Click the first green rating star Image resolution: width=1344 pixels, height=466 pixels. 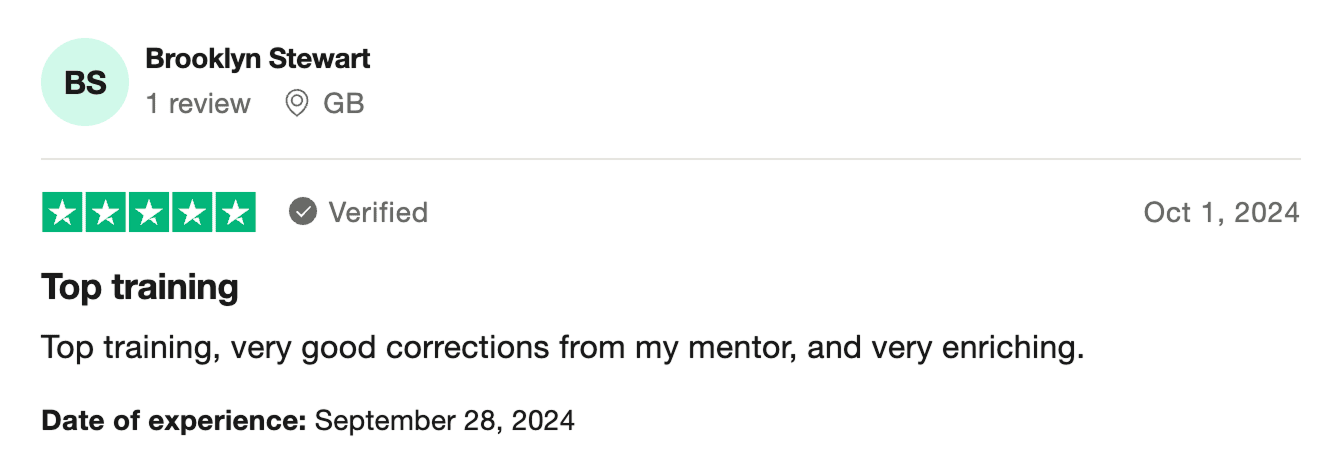coord(63,212)
